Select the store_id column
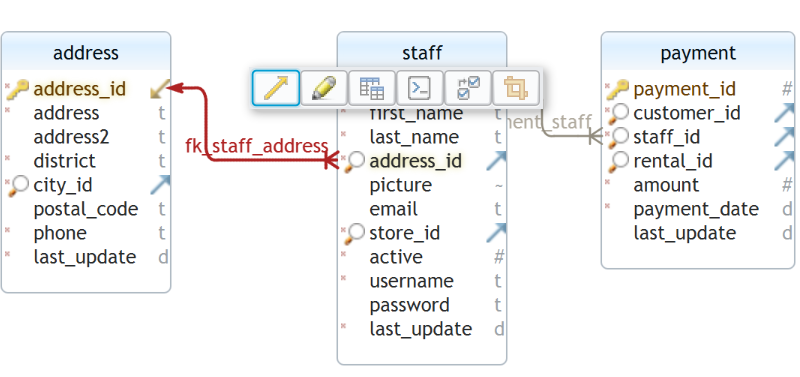The width and height of the screenshot is (800, 377). [405, 233]
